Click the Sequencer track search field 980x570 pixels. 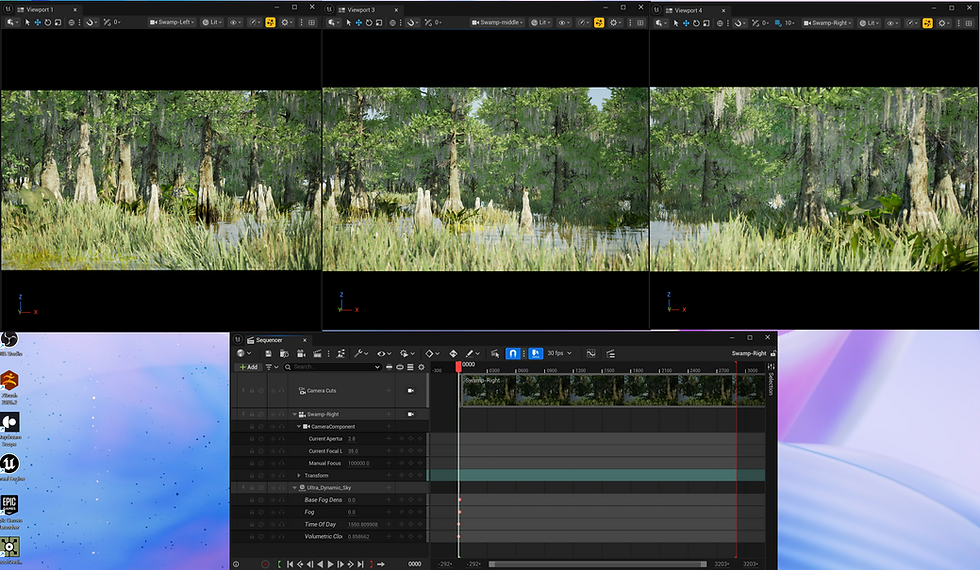(332, 367)
